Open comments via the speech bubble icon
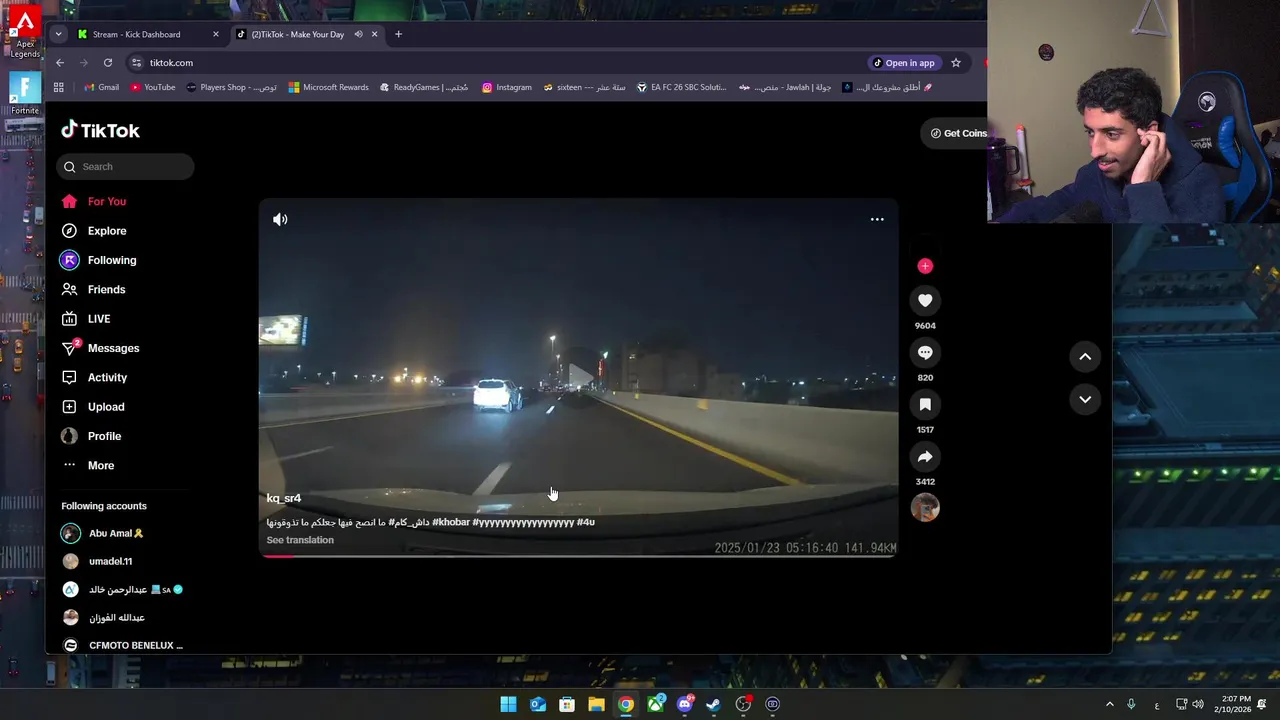Image resolution: width=1280 pixels, height=720 pixels. (x=925, y=352)
